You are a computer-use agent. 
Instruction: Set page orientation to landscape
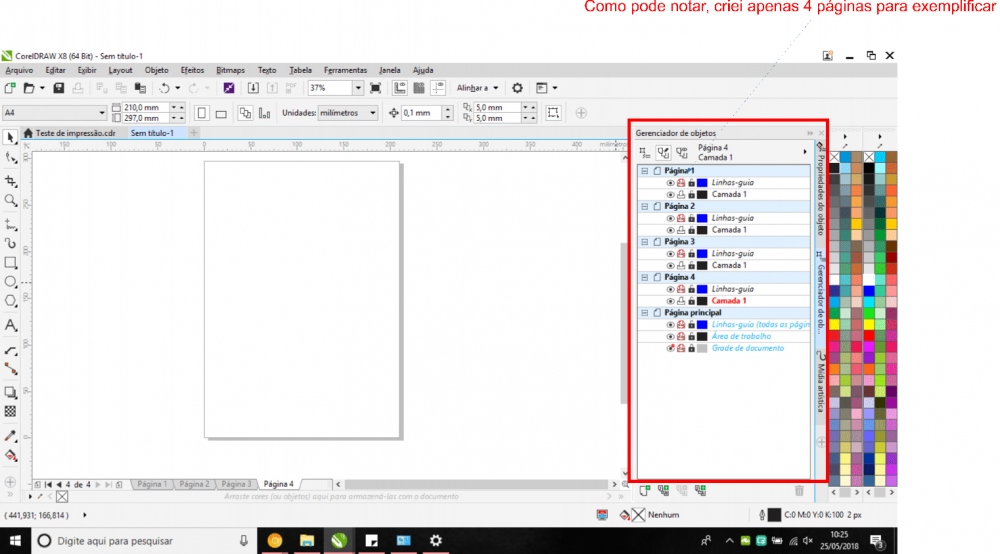point(223,113)
